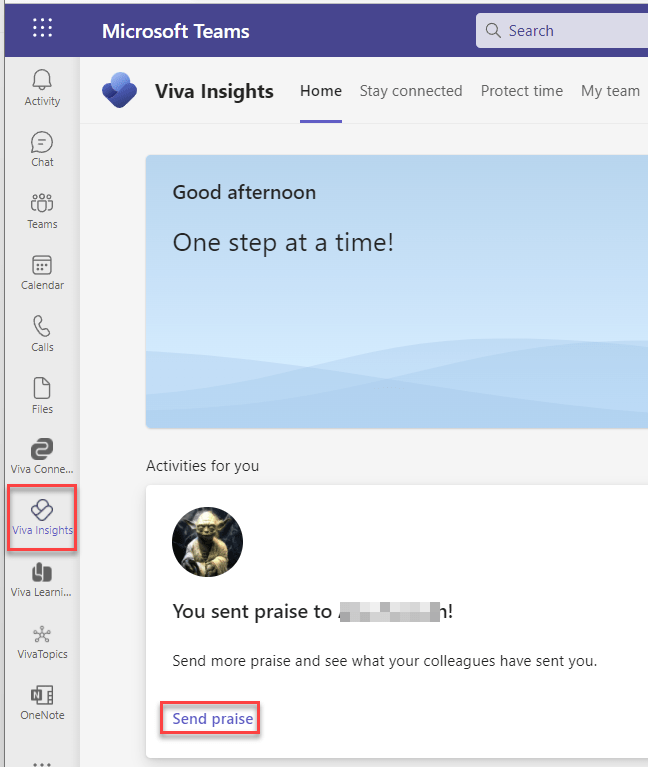Launch OneNote from the sidebar
The image size is (648, 767).
pyautogui.click(x=42, y=703)
